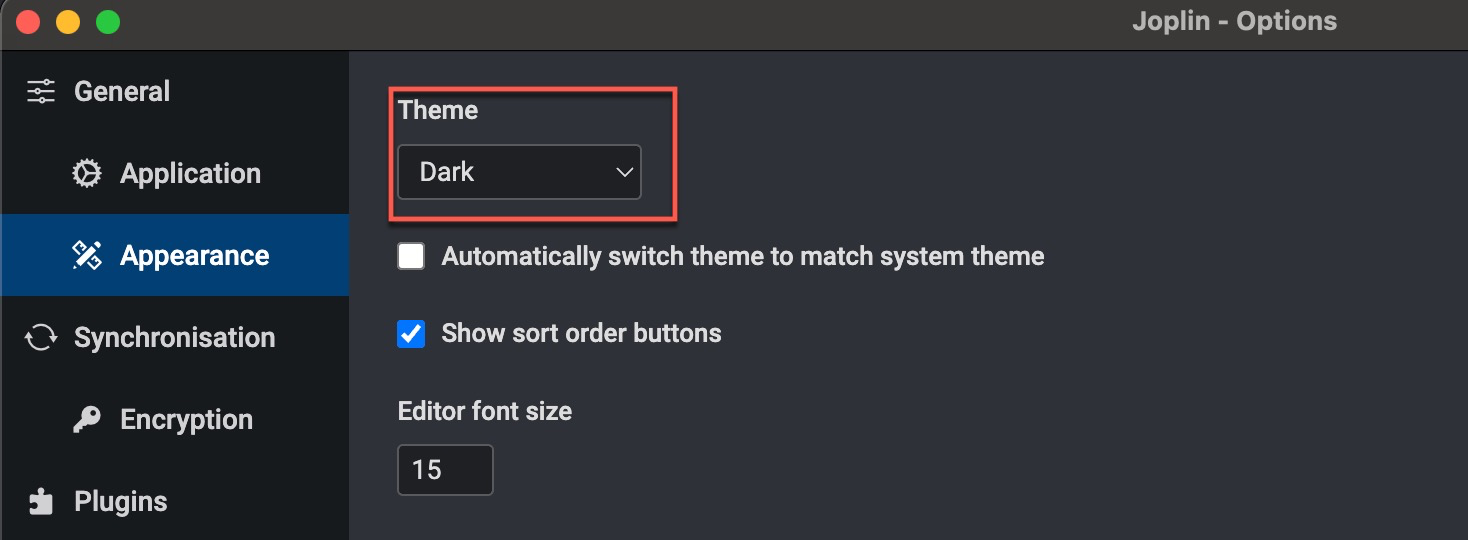Uncheck Show sort order buttons
Image resolution: width=1468 pixels, height=540 pixels.
[x=411, y=334]
